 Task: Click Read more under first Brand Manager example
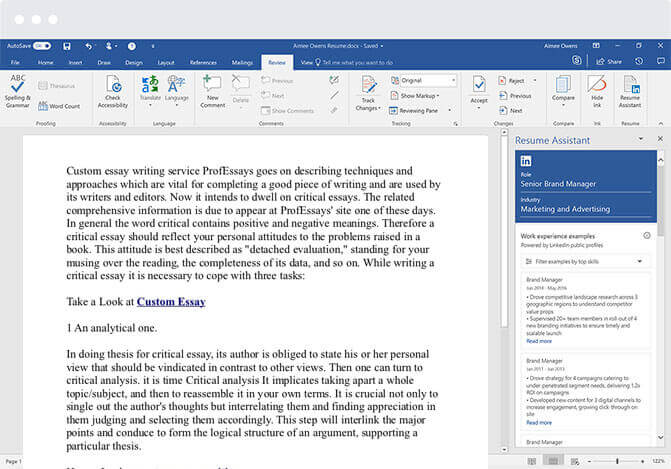pyautogui.click(x=539, y=341)
